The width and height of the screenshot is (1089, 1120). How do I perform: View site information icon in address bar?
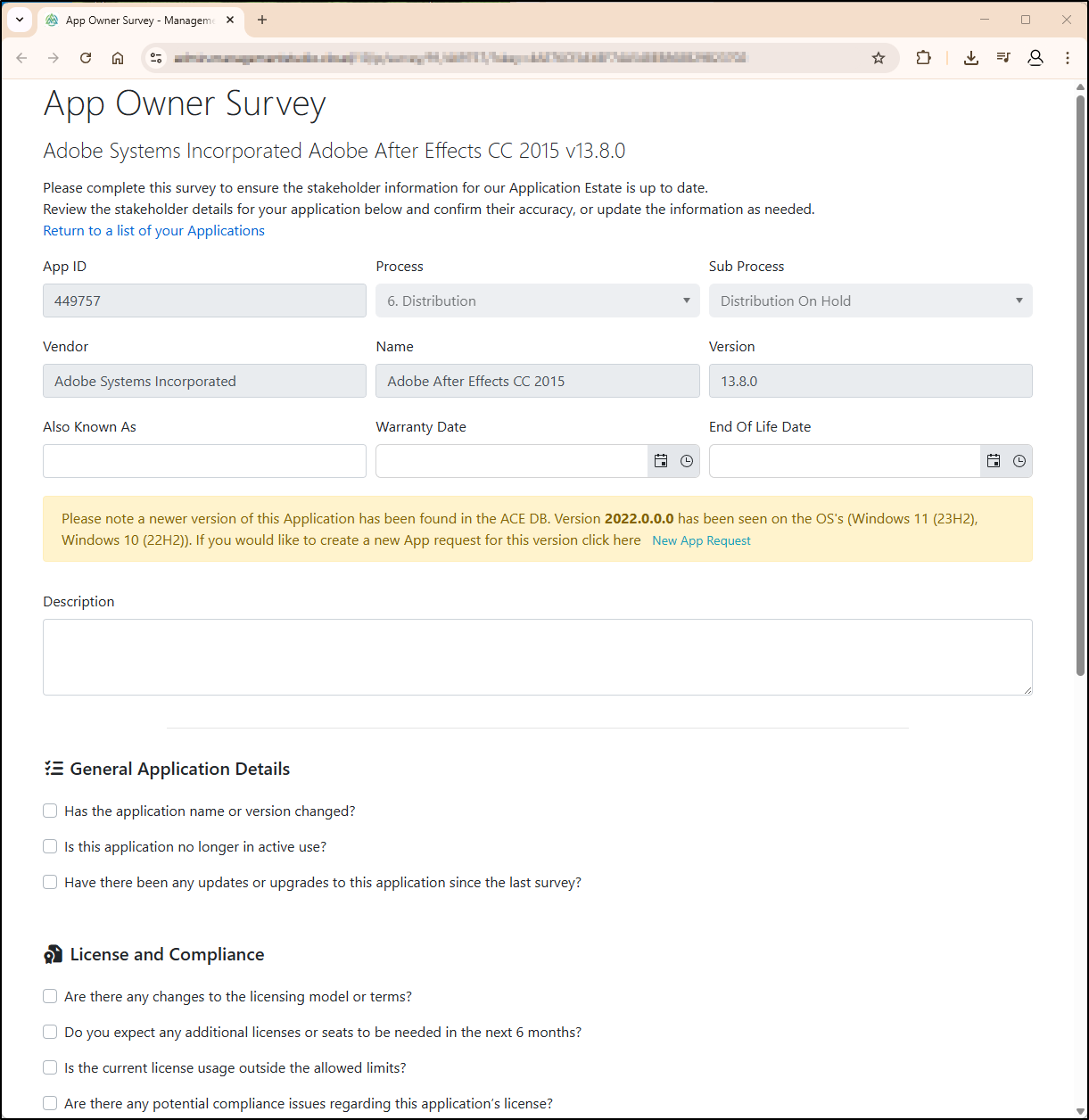156,58
